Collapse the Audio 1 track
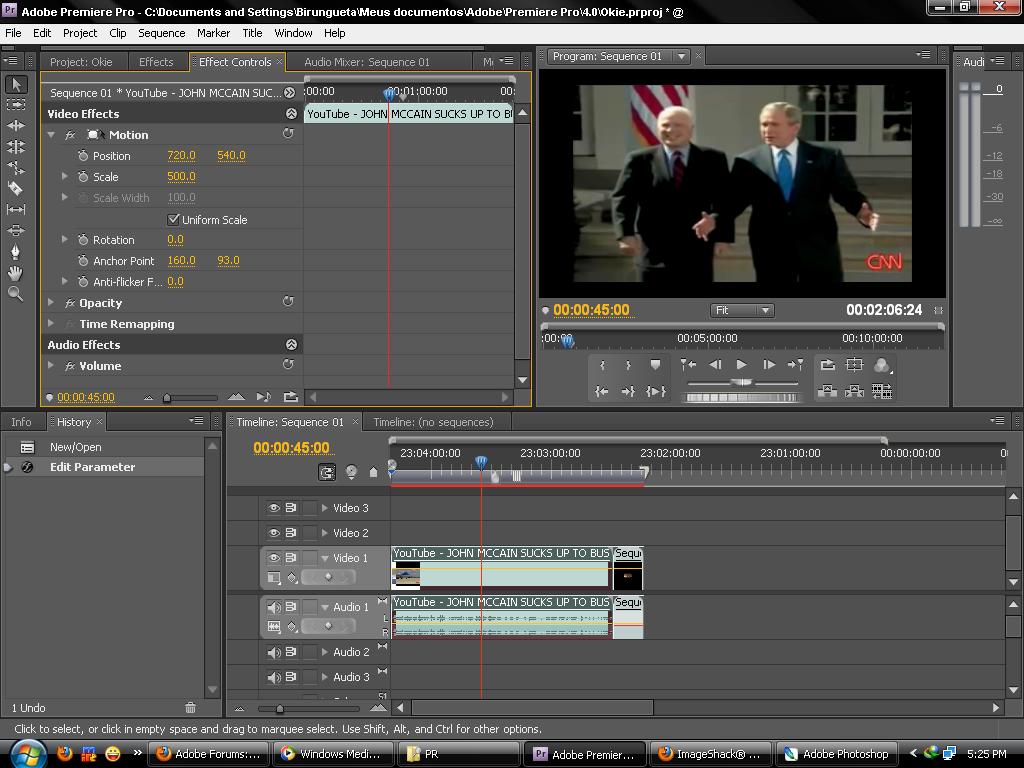 tap(325, 607)
